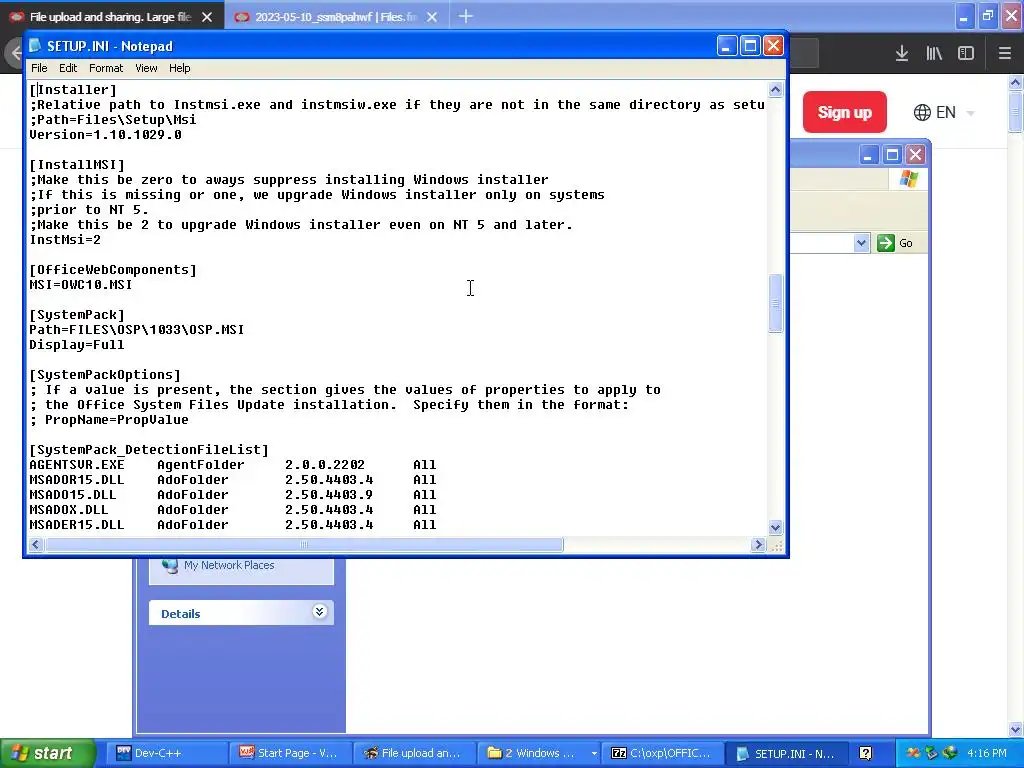This screenshot has width=1024, height=768.
Task: Click the browser downloads arrow icon
Action: coord(902,54)
